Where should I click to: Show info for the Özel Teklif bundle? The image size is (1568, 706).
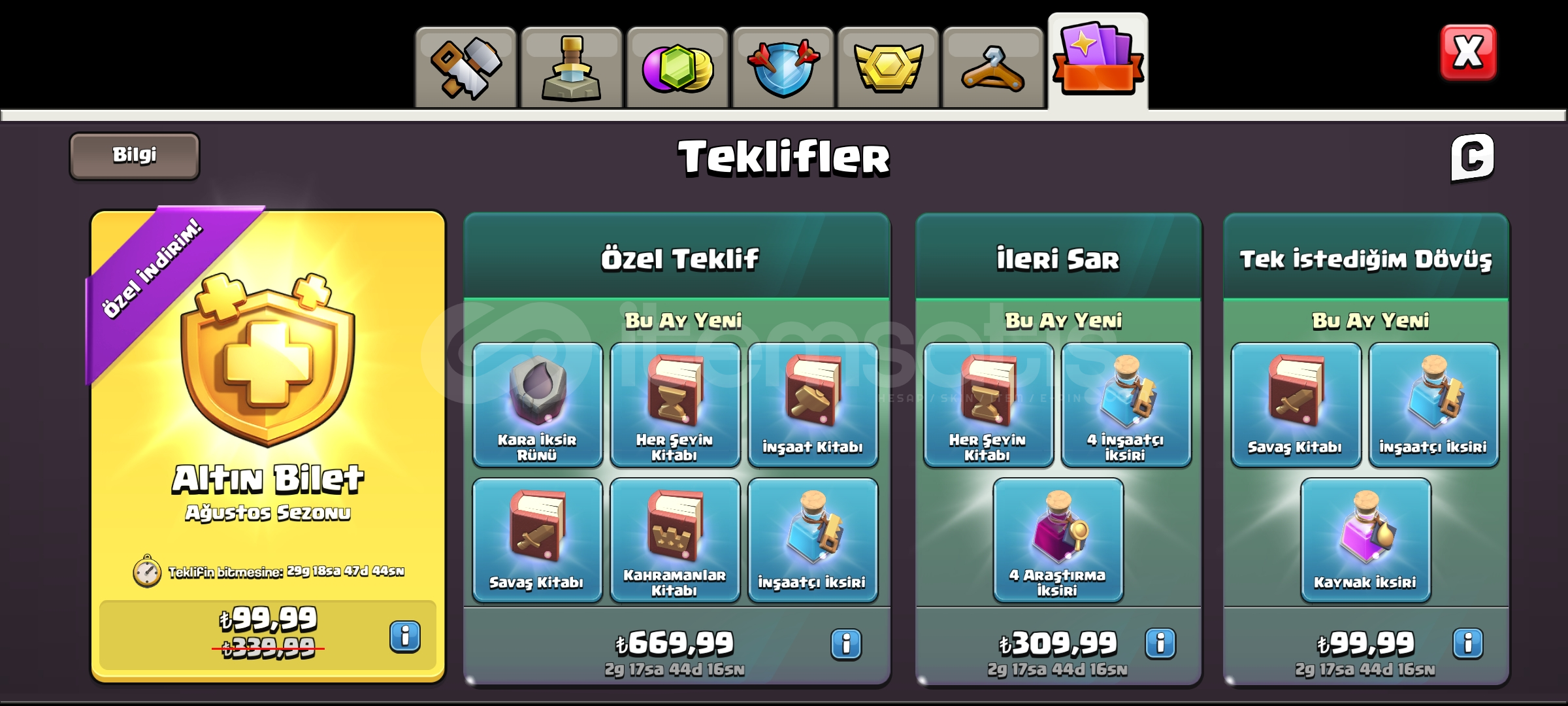[846, 644]
